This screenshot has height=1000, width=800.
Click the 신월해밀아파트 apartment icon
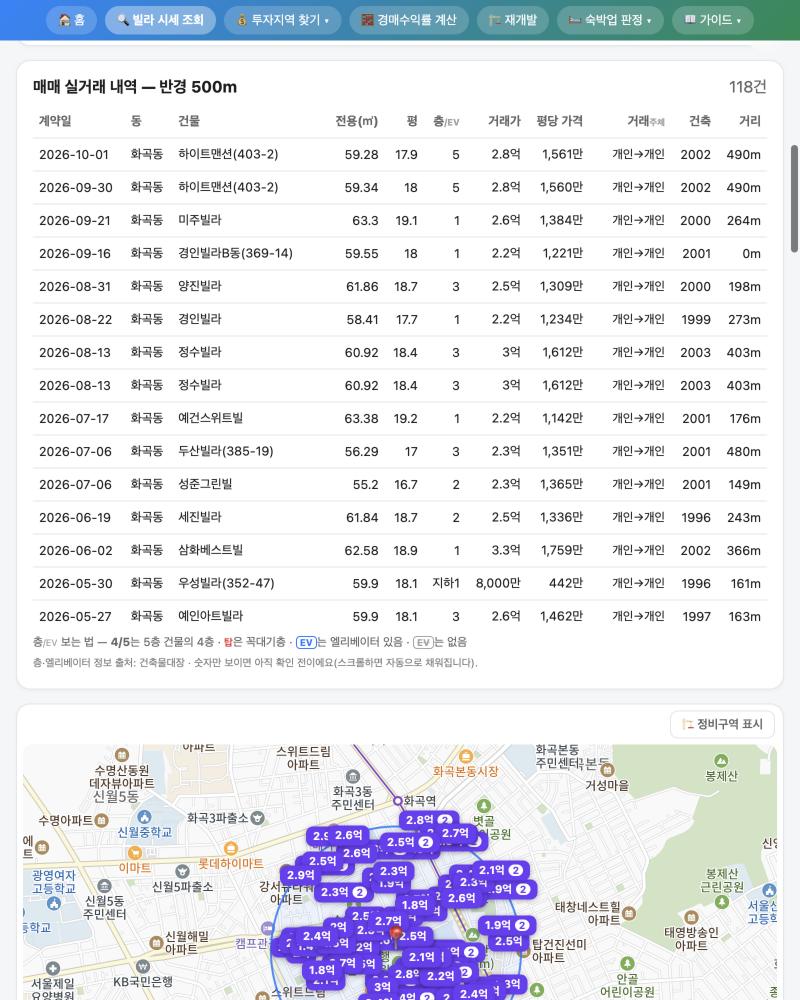point(156,943)
